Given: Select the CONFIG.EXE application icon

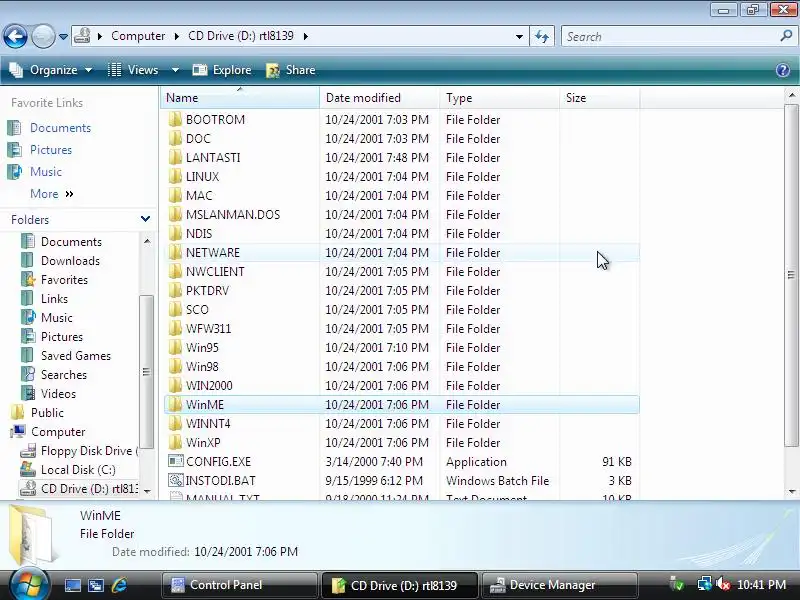Looking at the screenshot, I should [x=176, y=461].
